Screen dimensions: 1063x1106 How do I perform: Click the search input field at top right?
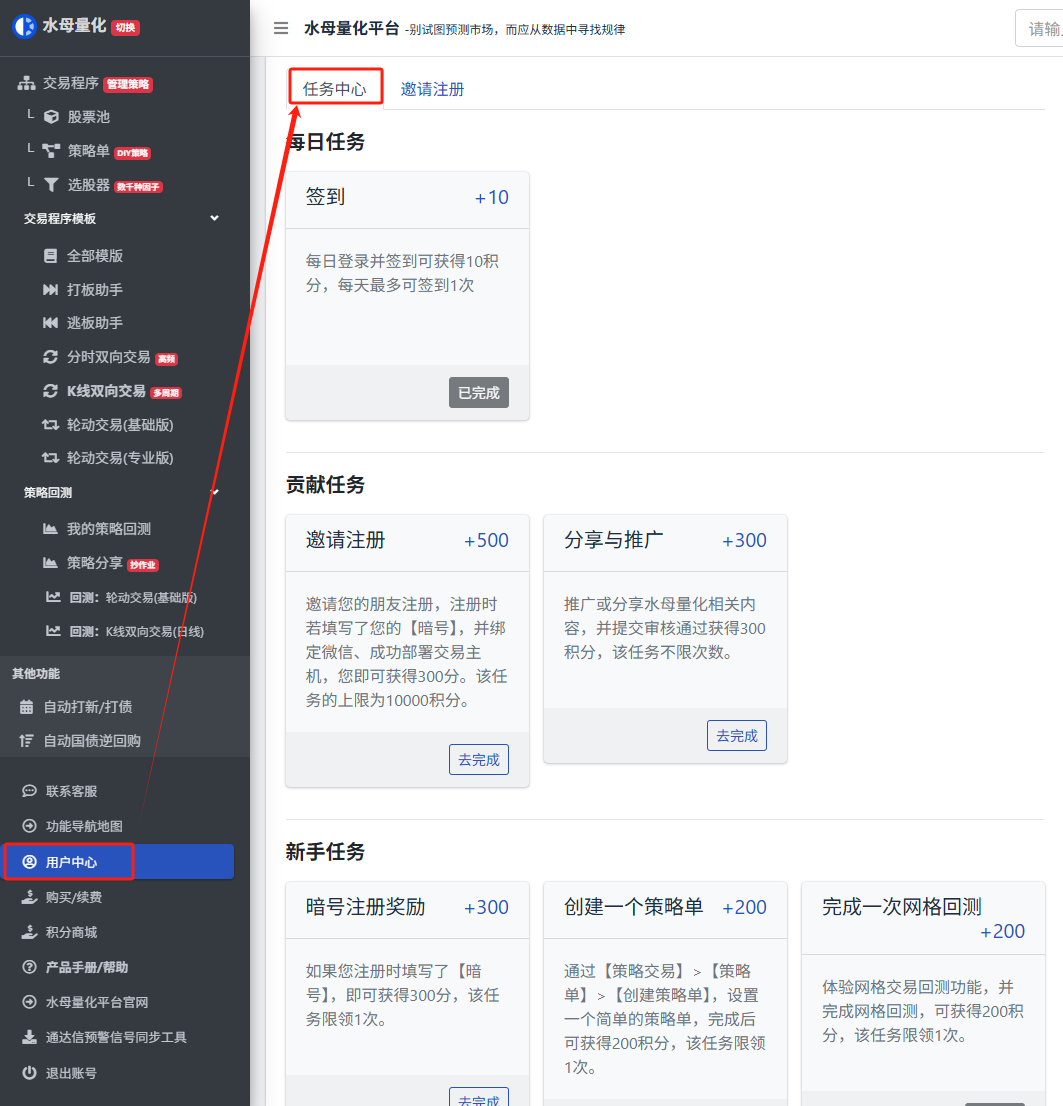tap(1040, 29)
